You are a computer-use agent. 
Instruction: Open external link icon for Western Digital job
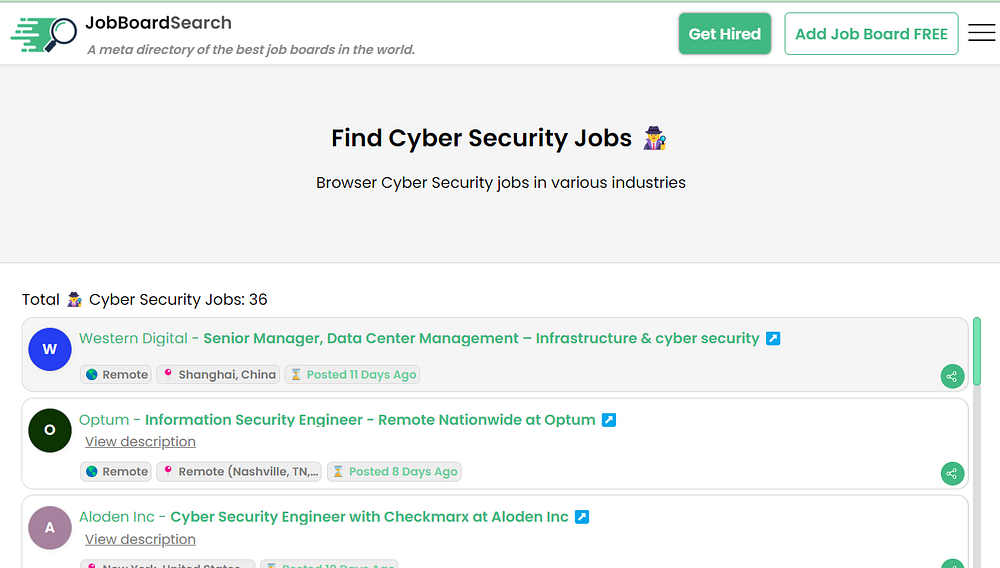point(773,339)
